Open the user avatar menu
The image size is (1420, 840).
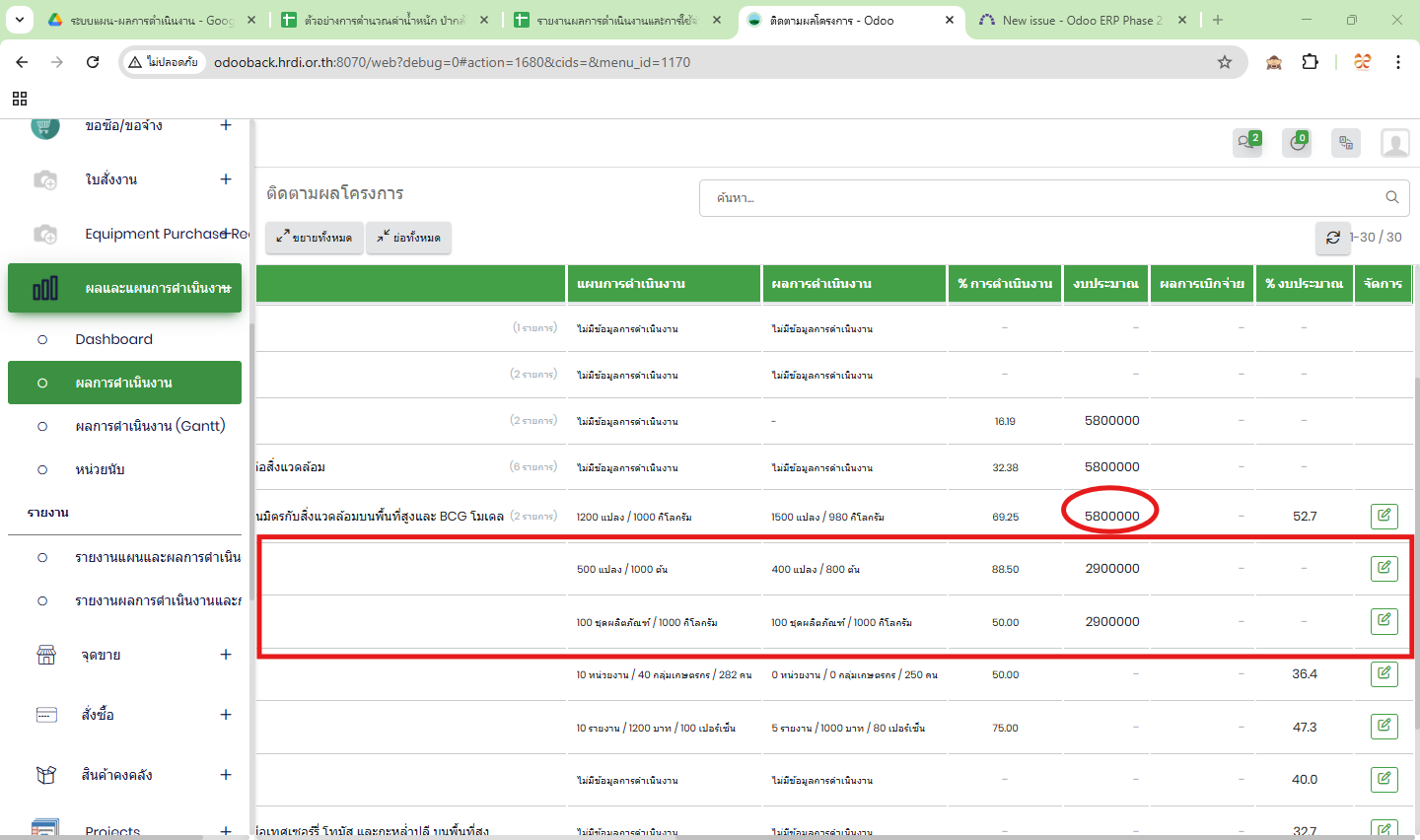(1394, 143)
